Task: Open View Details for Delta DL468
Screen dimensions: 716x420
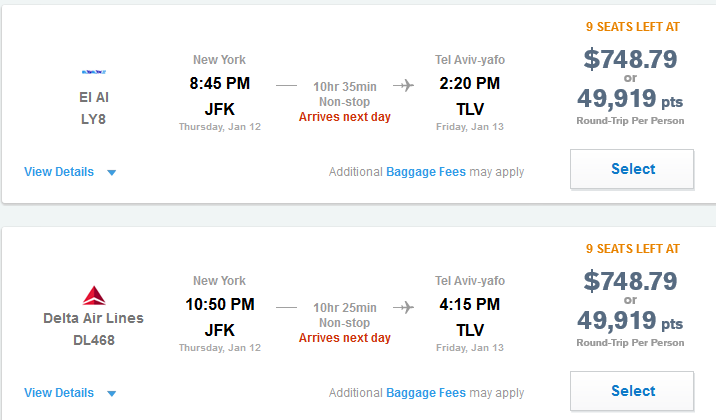Action: [x=59, y=393]
